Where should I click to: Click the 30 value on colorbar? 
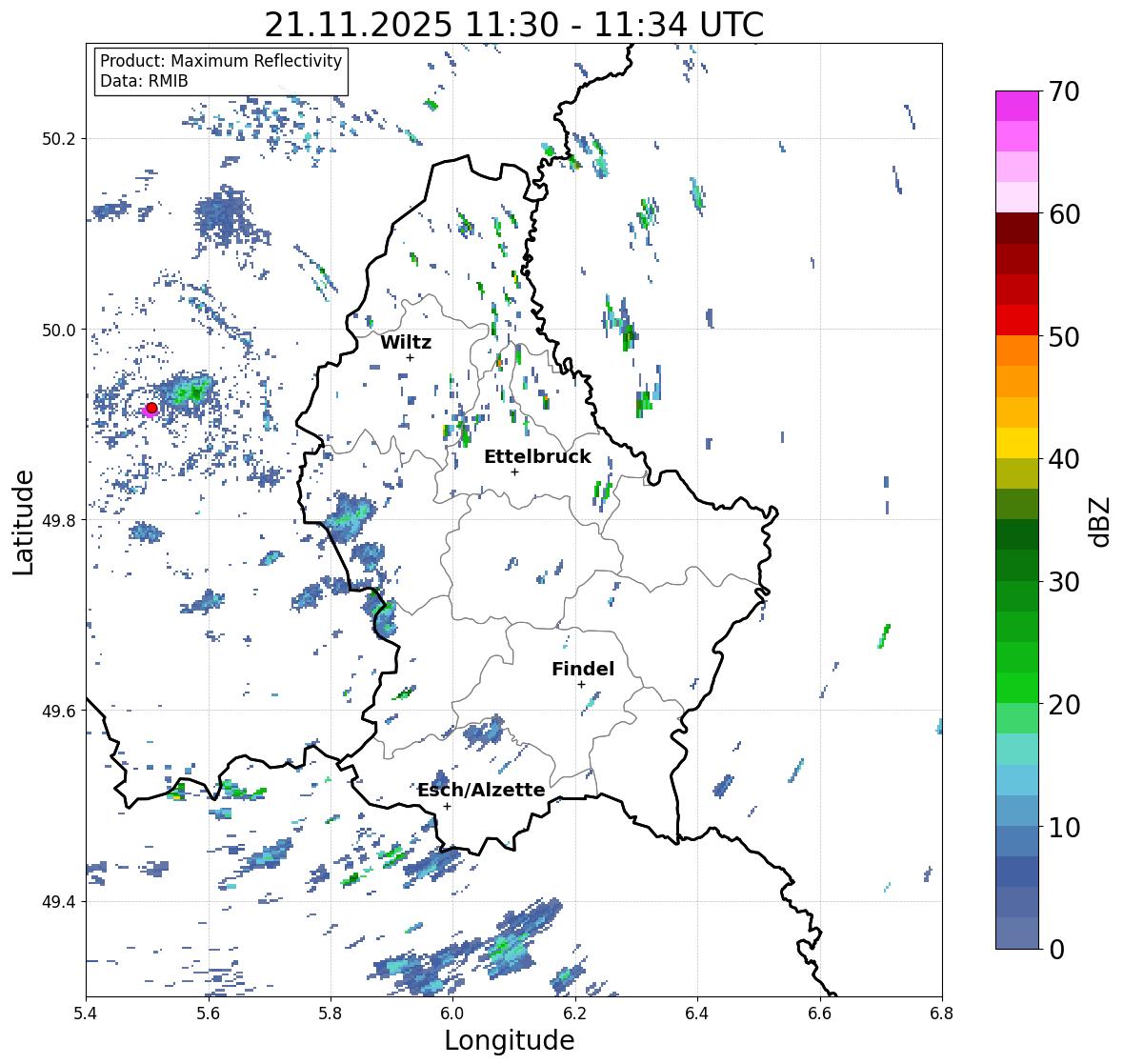(1064, 581)
